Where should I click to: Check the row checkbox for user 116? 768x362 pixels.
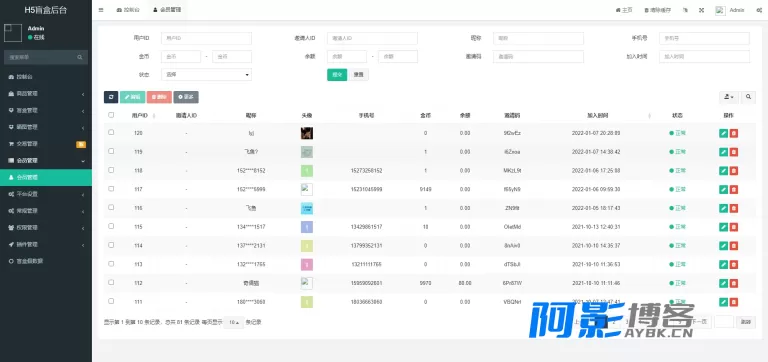point(111,207)
